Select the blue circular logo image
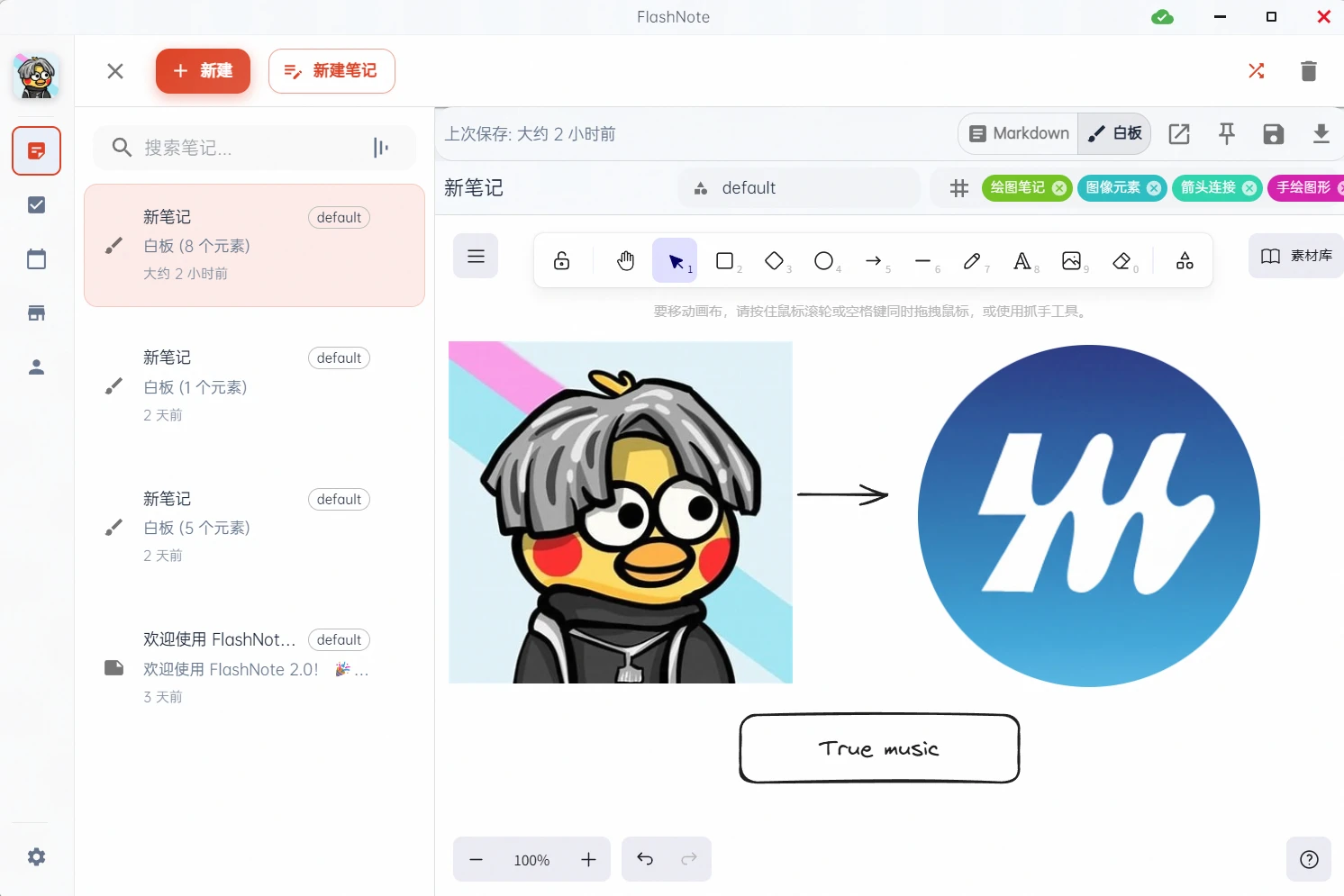 (x=1088, y=516)
